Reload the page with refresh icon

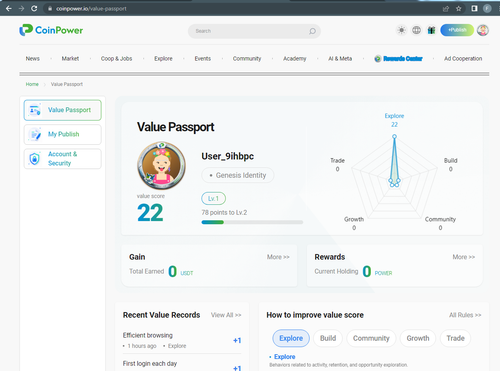(34, 8)
